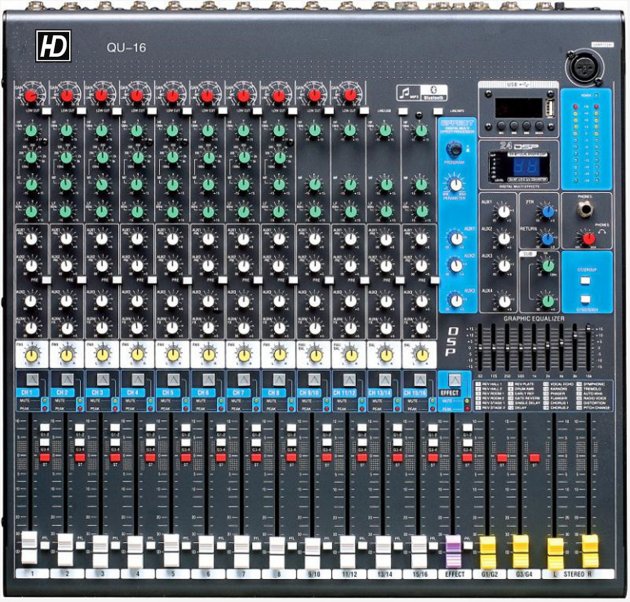Screen dimensions: 630x602
Task: Toggle the G1-2 routing button on channel 3
Action: [115, 428]
